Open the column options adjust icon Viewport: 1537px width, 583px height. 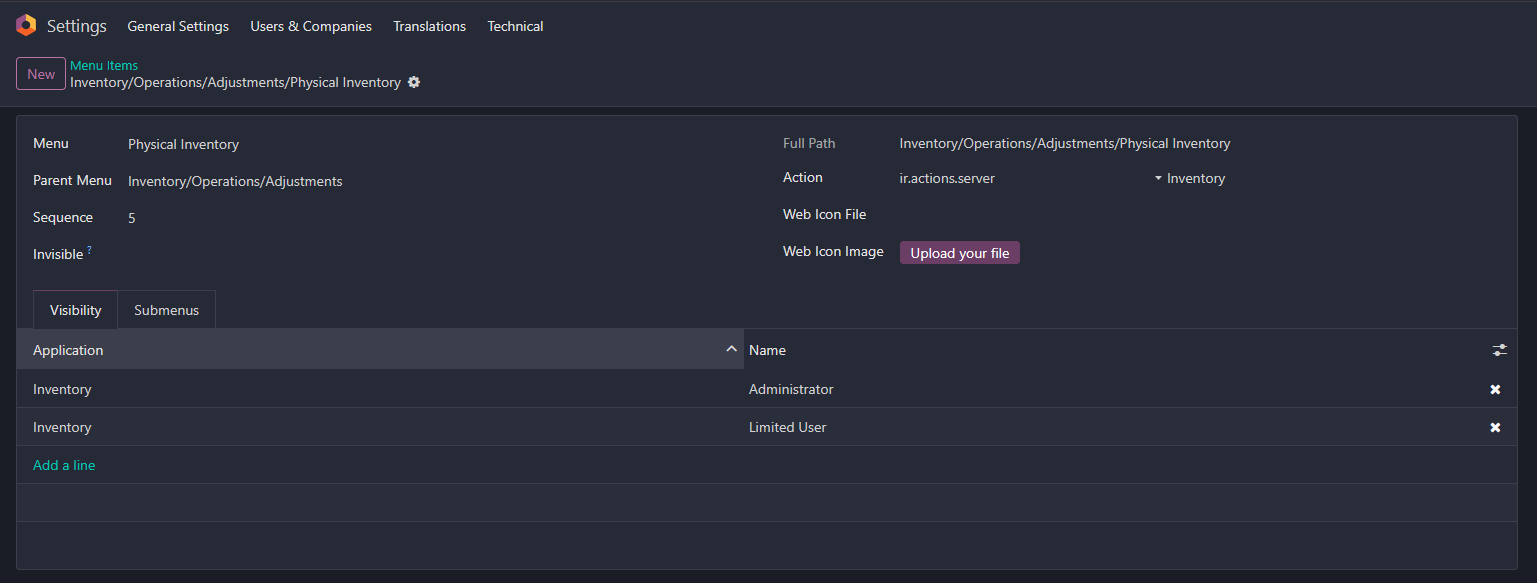[x=1499, y=350]
